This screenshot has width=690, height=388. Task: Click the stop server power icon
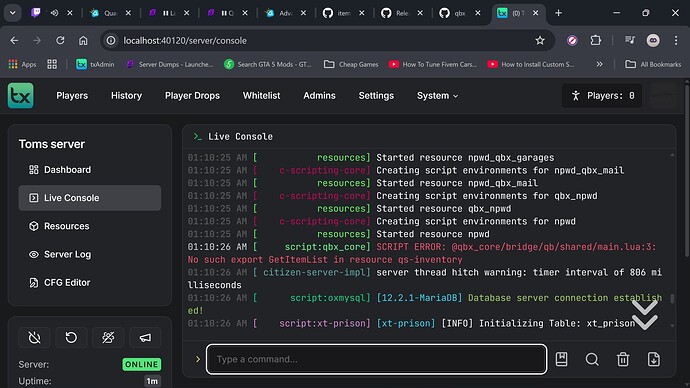pyautogui.click(x=34, y=337)
